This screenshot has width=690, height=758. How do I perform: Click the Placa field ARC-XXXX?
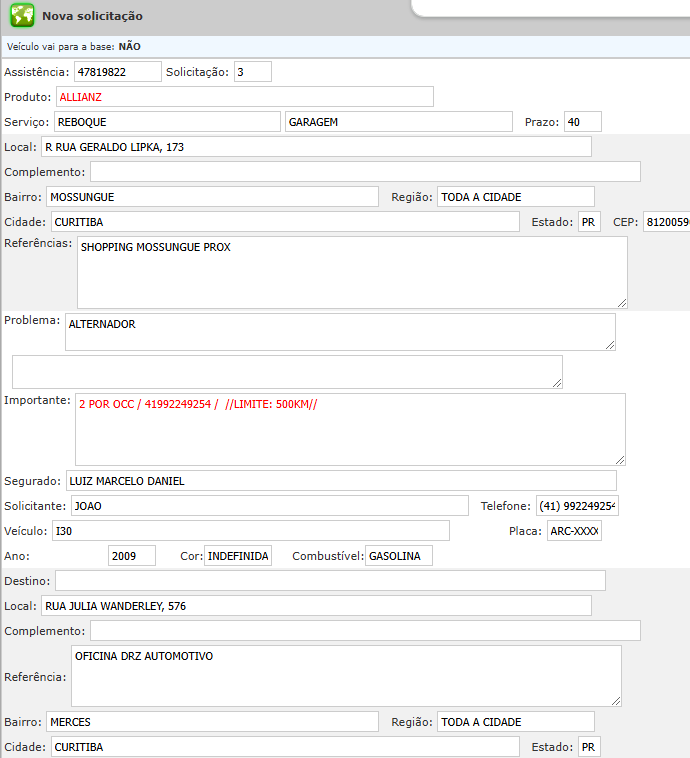click(x=574, y=531)
